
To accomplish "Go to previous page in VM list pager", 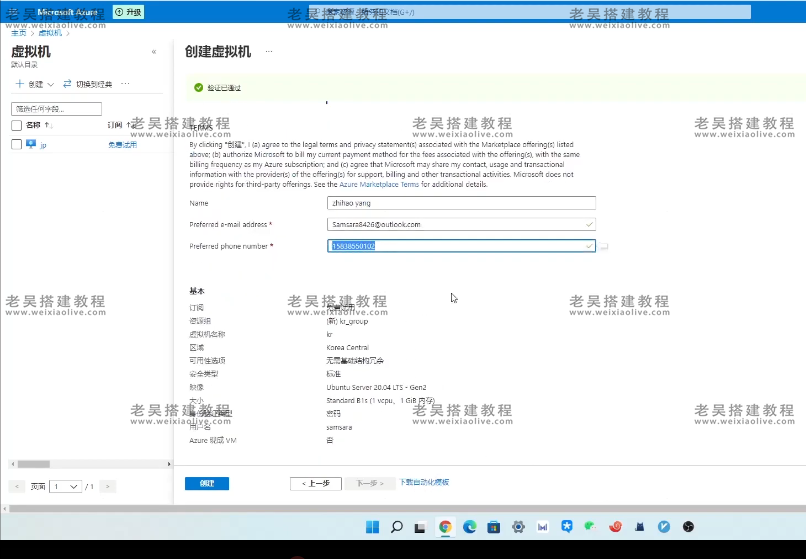I will [x=16, y=486].
